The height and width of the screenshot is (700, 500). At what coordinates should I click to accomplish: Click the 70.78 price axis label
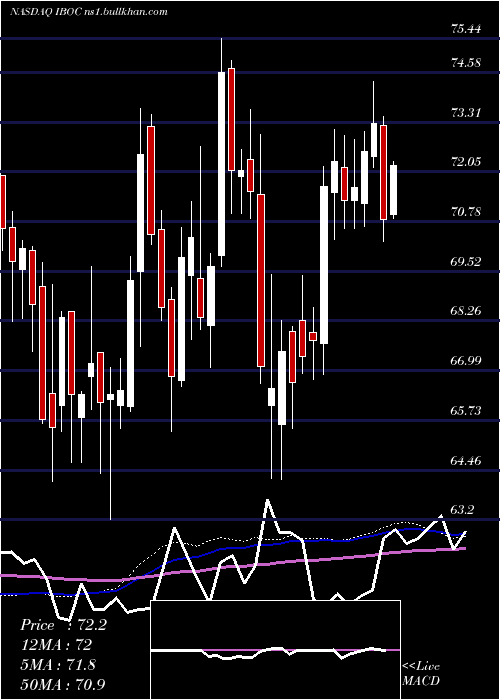point(466,212)
